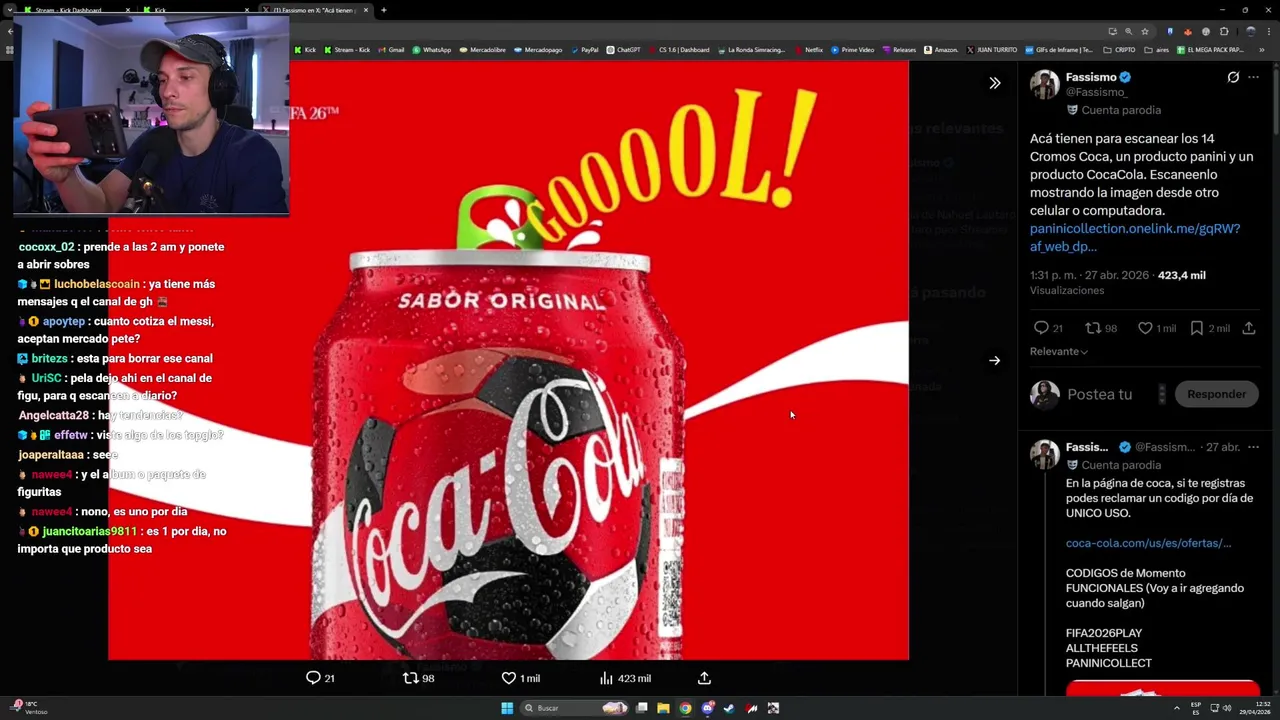Click share icon in side panel action row
Screen dimensions: 1280x720
[1249, 328]
